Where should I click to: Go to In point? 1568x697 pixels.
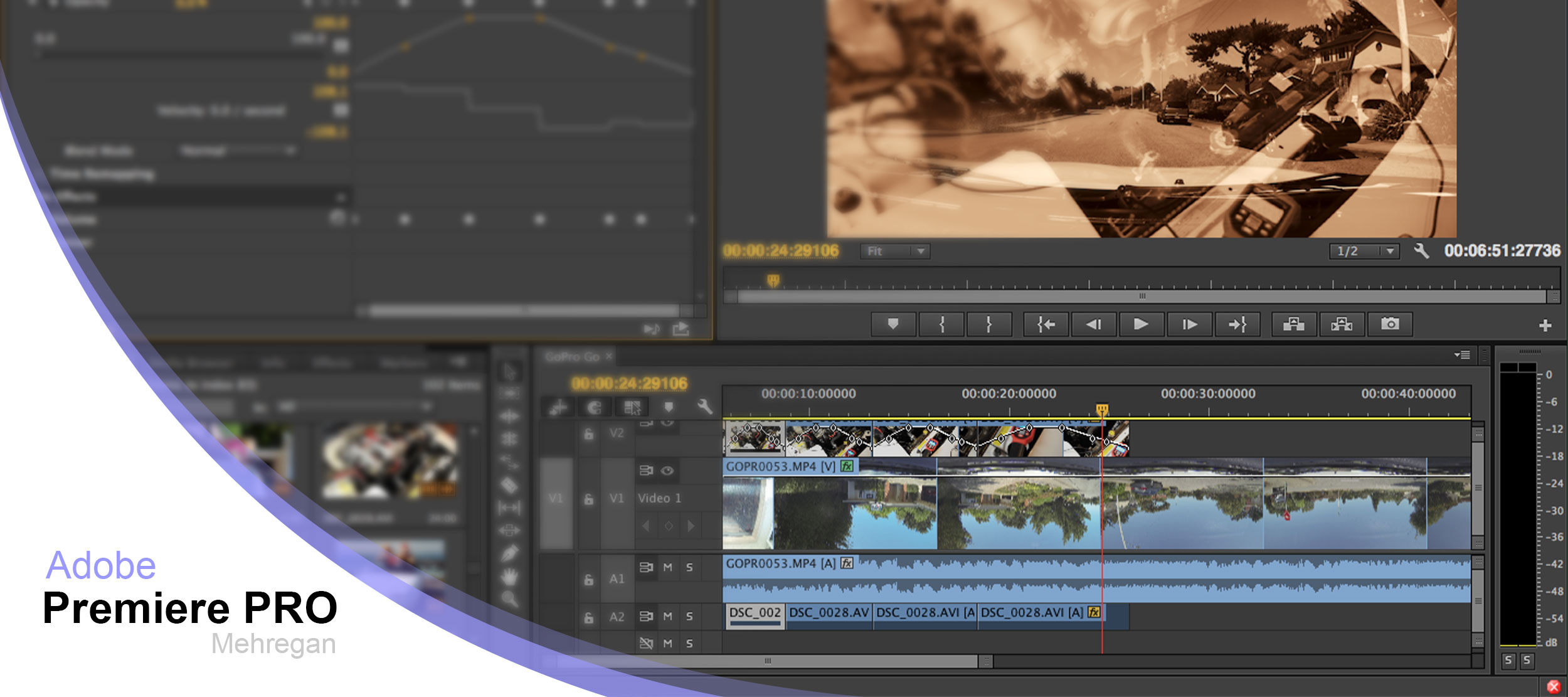point(1046,324)
